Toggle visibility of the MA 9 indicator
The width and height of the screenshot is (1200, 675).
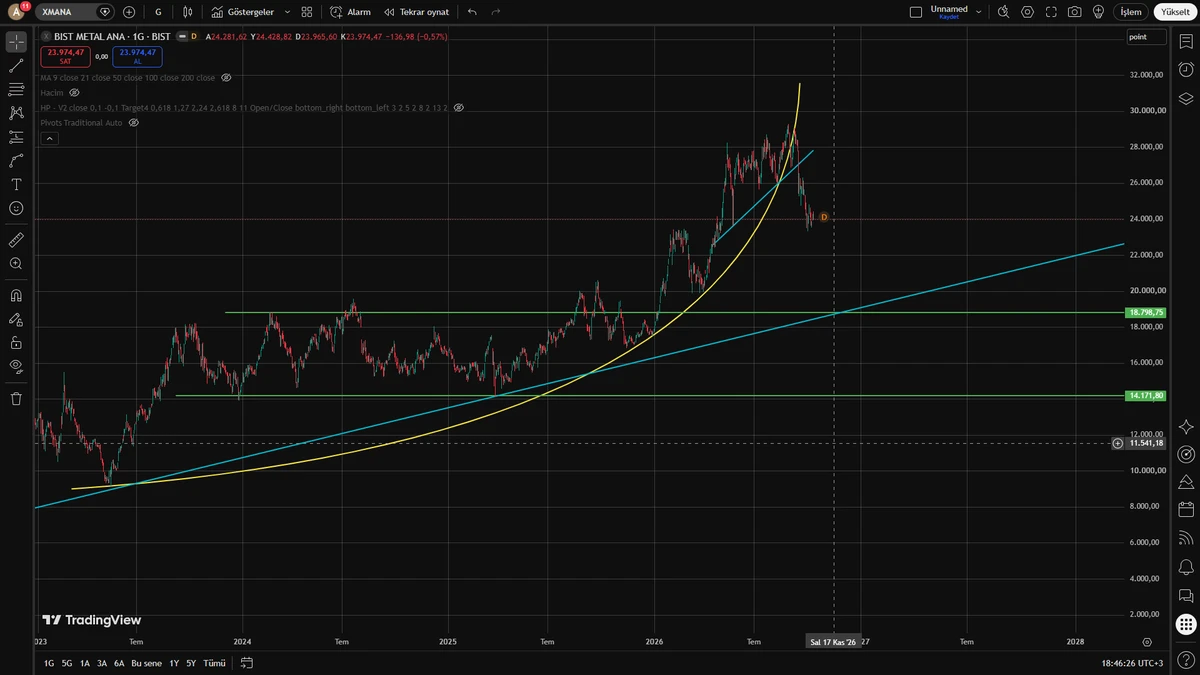tap(226, 77)
